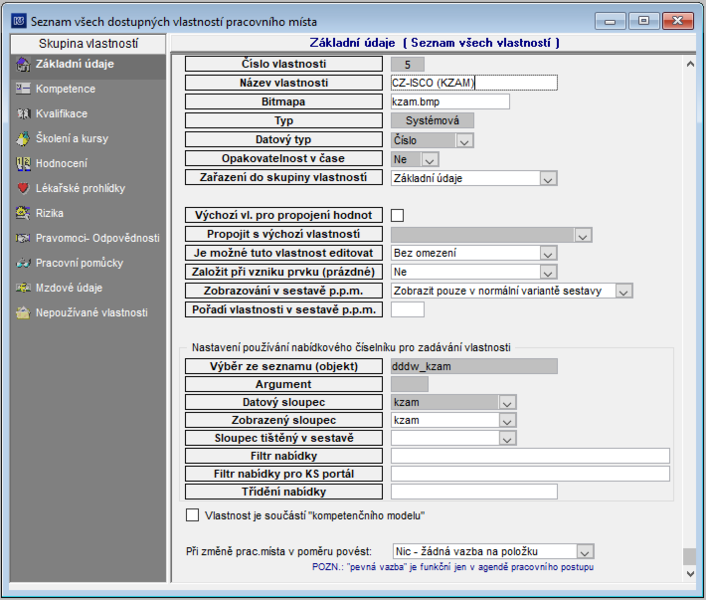
Task: Open Založit při vzniku prvku dropdown
Action: click(548, 272)
